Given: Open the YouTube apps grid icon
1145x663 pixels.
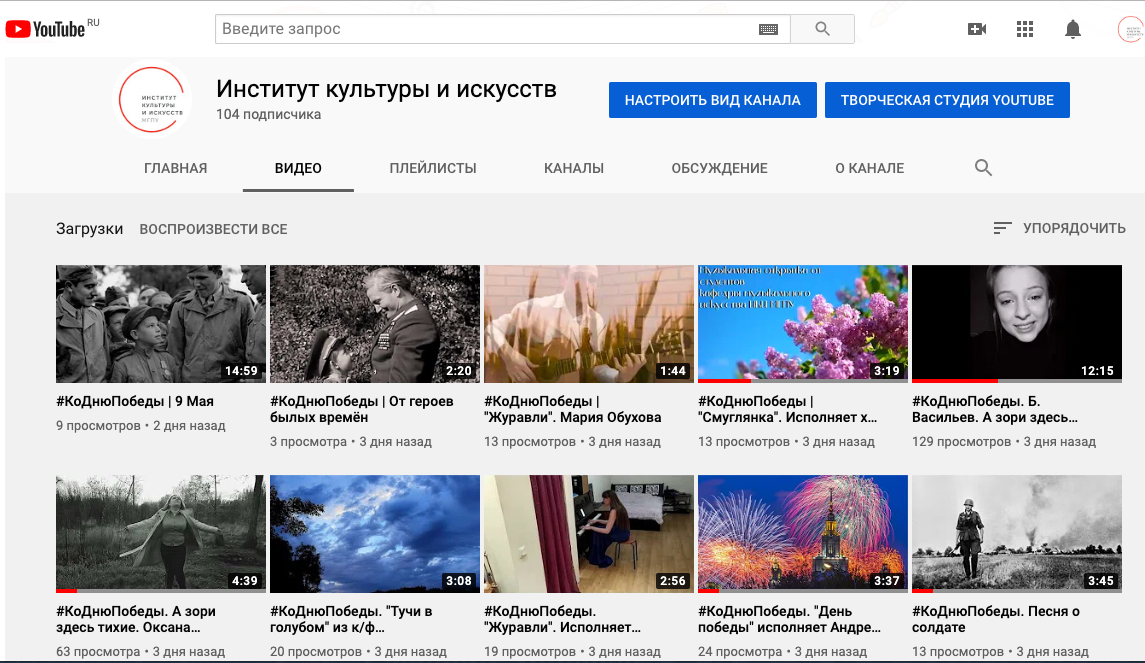Looking at the screenshot, I should click(1025, 29).
